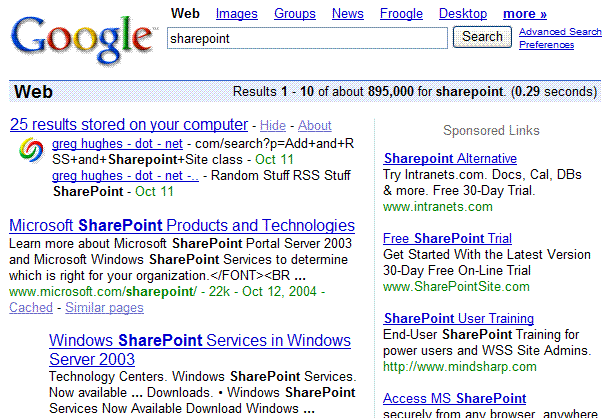Show Similar pages for Microsoft result
608x418 pixels.
[x=104, y=308]
